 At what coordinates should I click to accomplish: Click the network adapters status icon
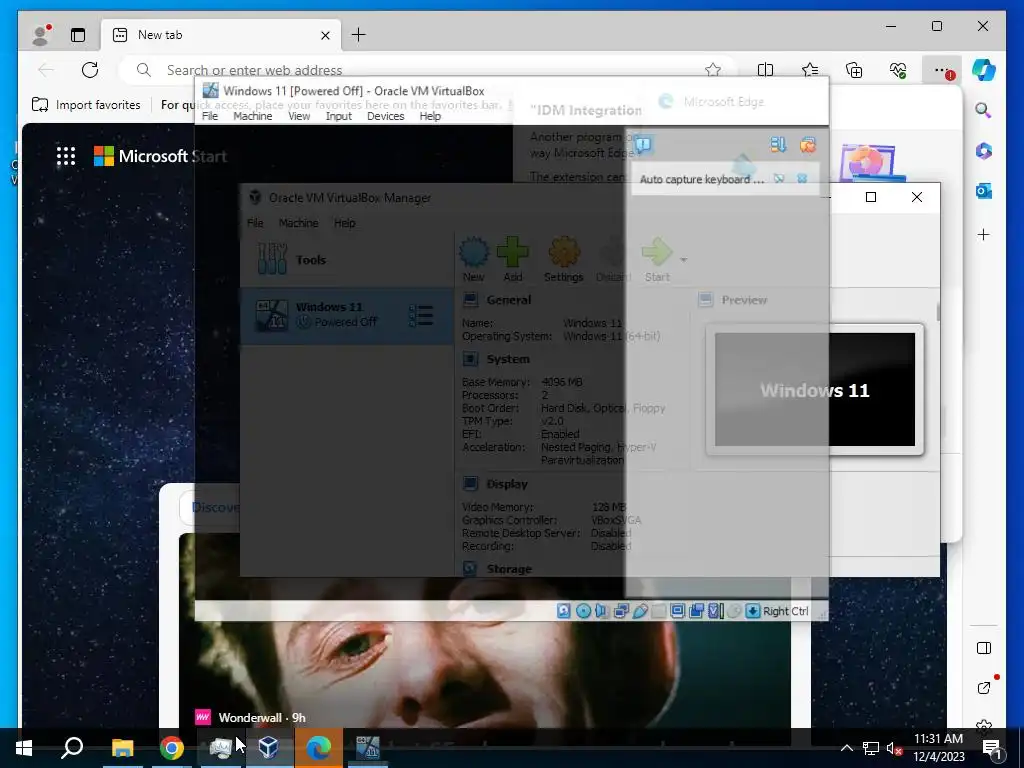click(621, 611)
